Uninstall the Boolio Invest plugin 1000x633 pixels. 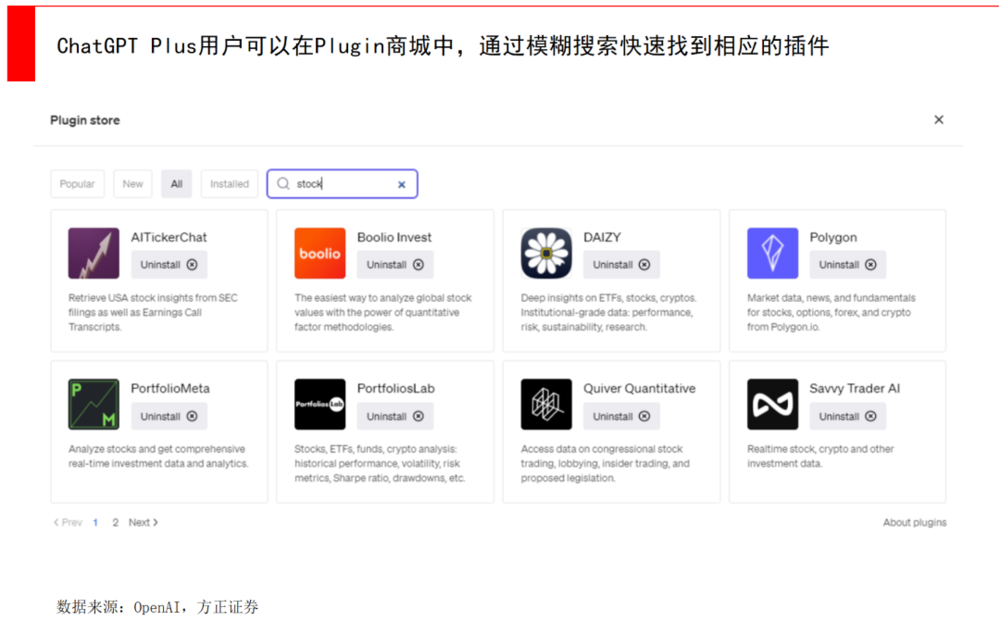tap(395, 264)
